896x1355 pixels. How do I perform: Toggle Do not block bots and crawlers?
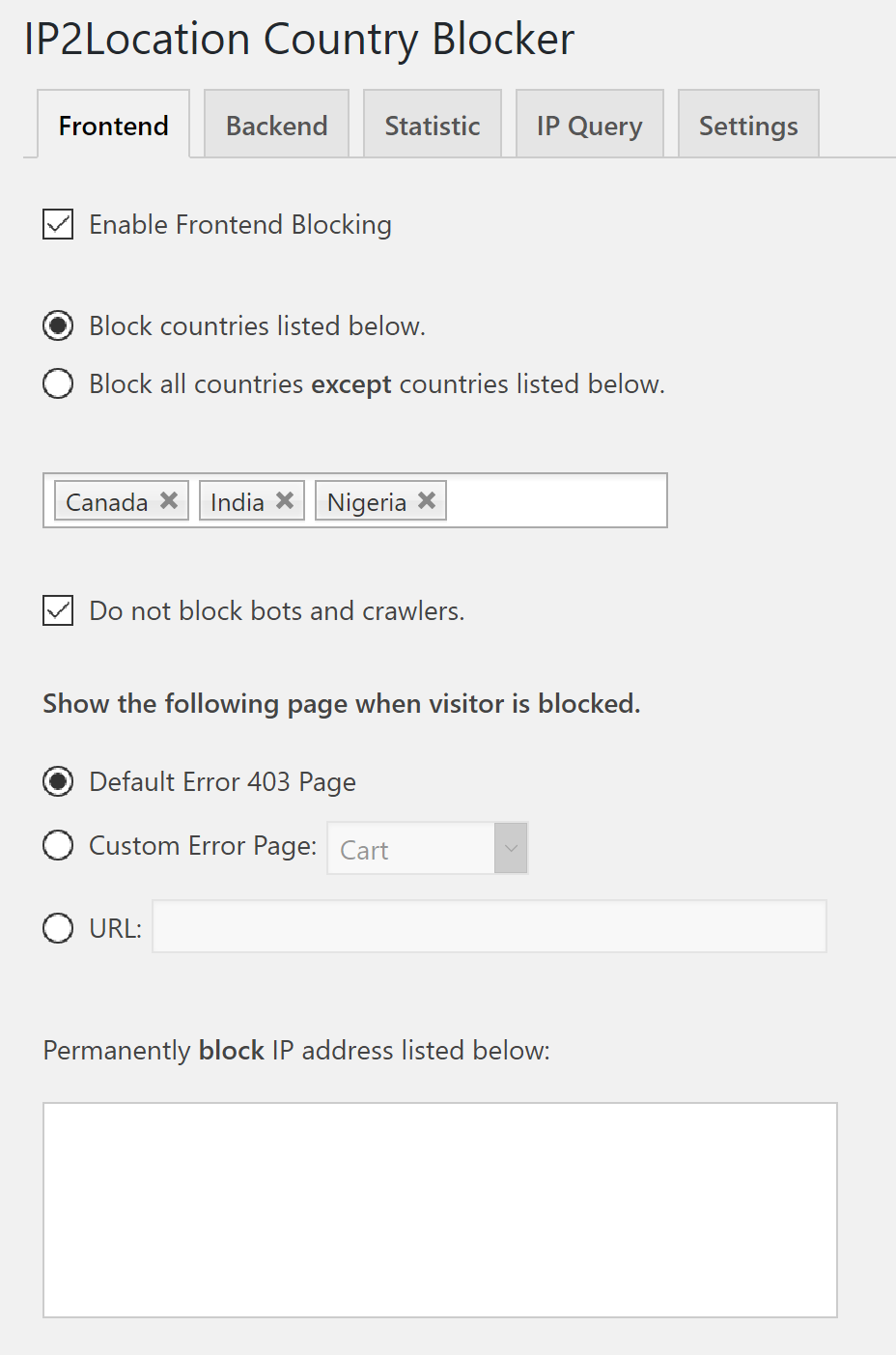(x=58, y=610)
